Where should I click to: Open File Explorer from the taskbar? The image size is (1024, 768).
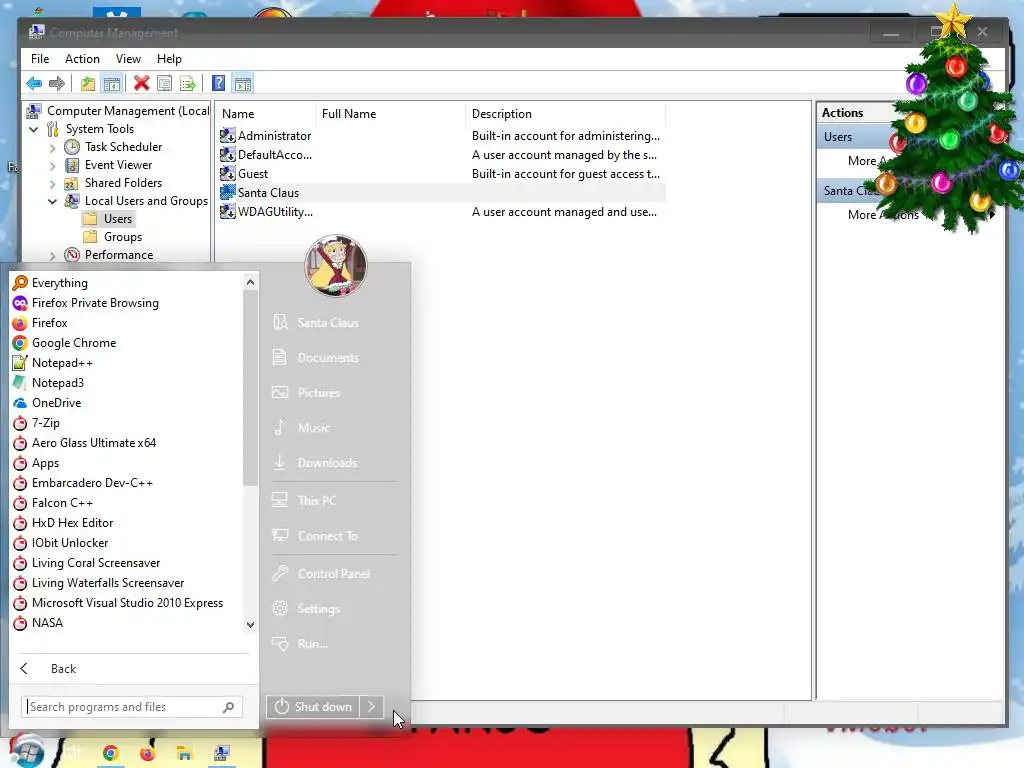click(185, 754)
